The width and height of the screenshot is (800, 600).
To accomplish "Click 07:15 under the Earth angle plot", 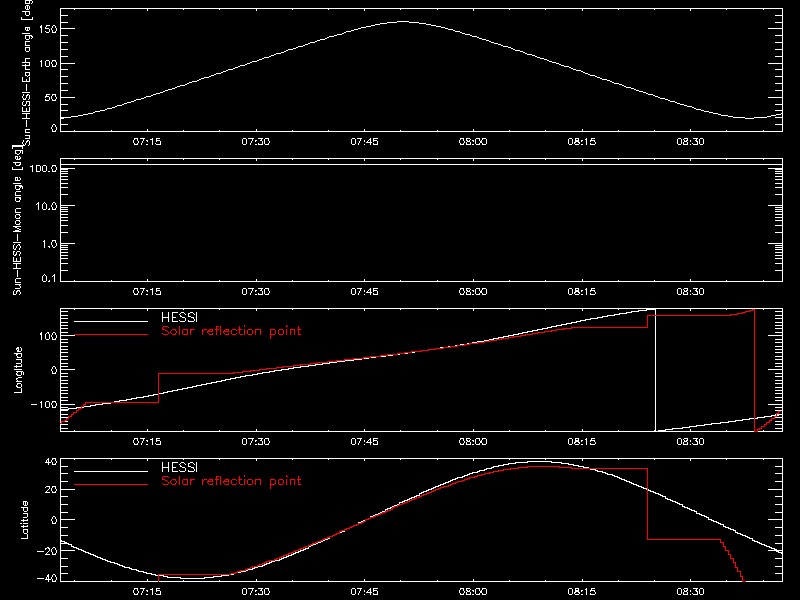I will tap(147, 142).
